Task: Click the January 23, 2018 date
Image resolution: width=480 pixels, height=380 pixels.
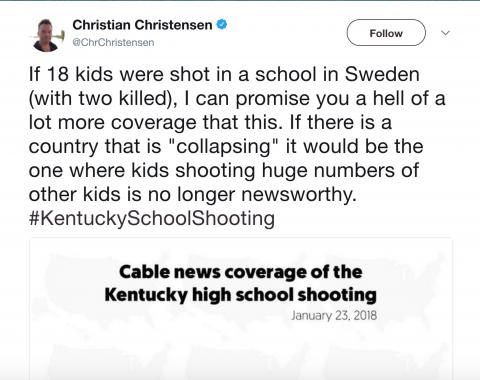Action: [334, 315]
